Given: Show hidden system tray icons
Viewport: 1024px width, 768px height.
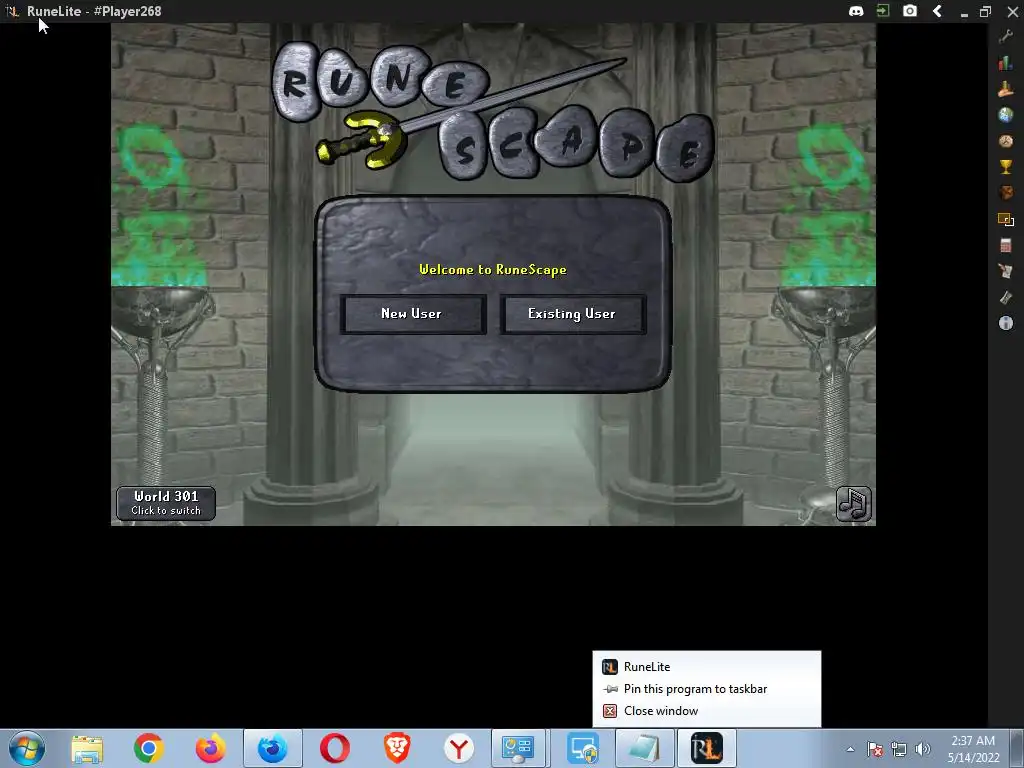Looking at the screenshot, I should click(850, 749).
